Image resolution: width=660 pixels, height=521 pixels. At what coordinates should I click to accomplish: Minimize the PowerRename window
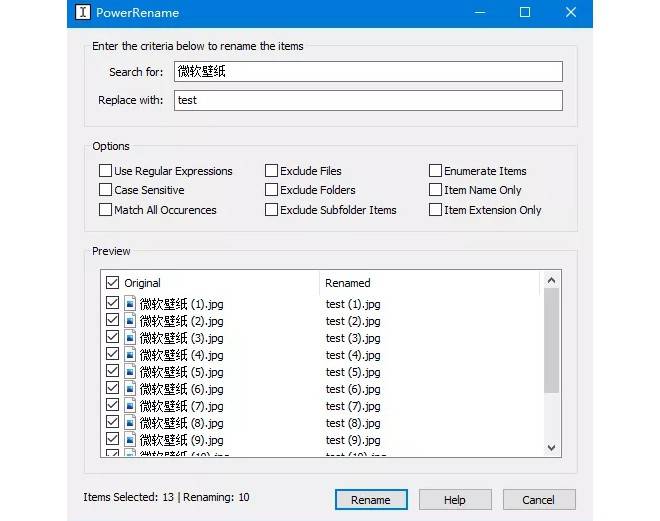(x=480, y=12)
